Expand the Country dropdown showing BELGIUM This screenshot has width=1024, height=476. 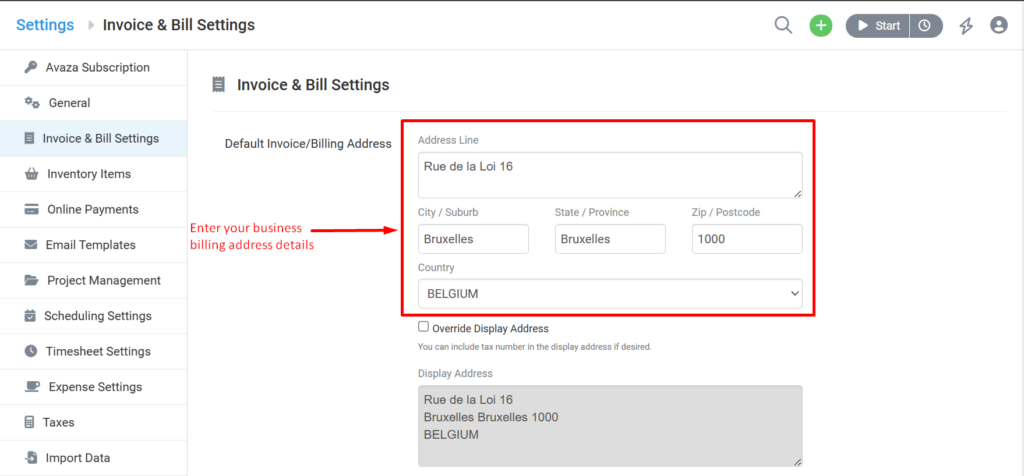click(x=610, y=294)
